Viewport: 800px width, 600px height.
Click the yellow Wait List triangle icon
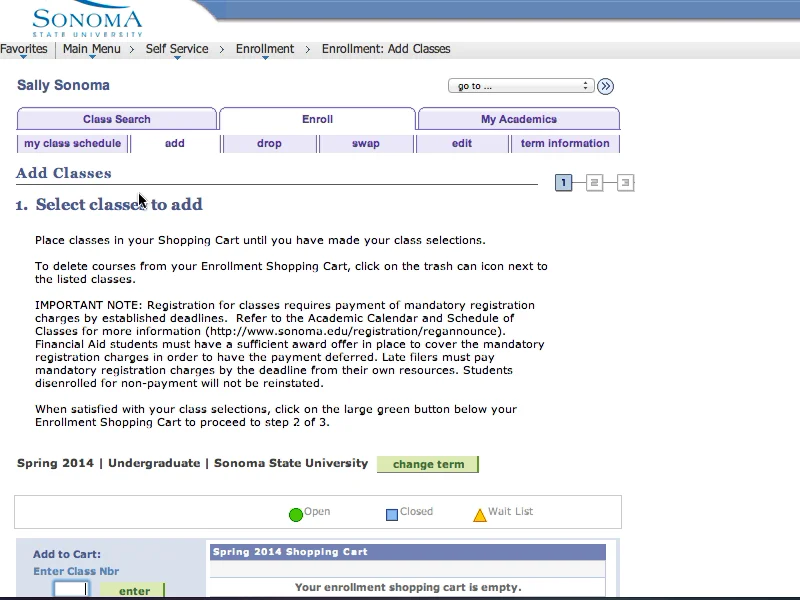(480, 515)
